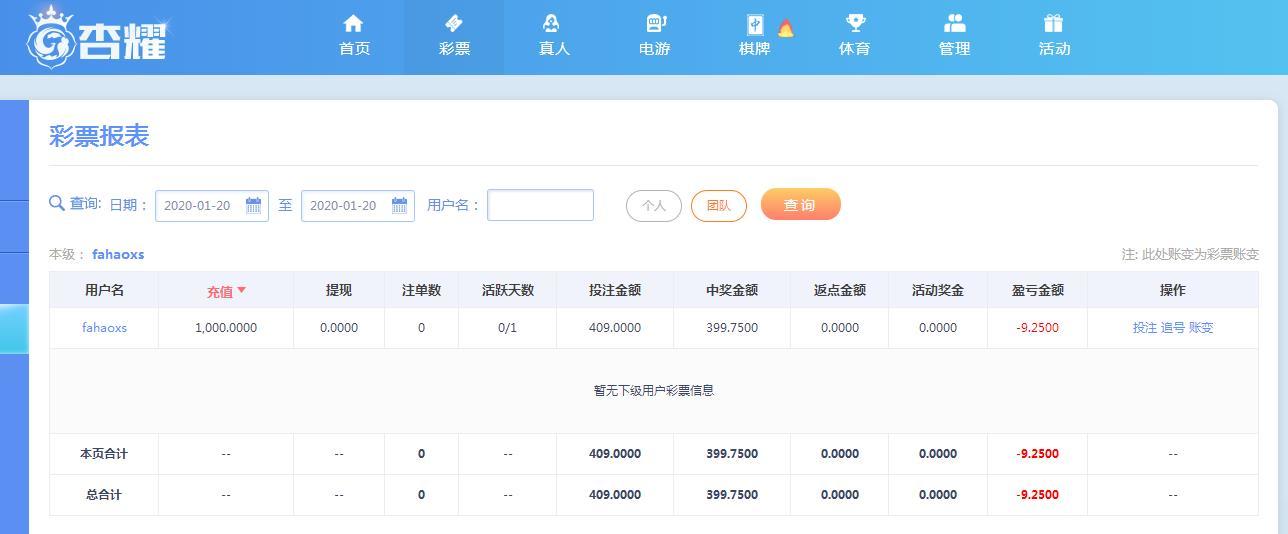Select the 电游 slot games menu
1288x534 pixels.
coord(654,36)
